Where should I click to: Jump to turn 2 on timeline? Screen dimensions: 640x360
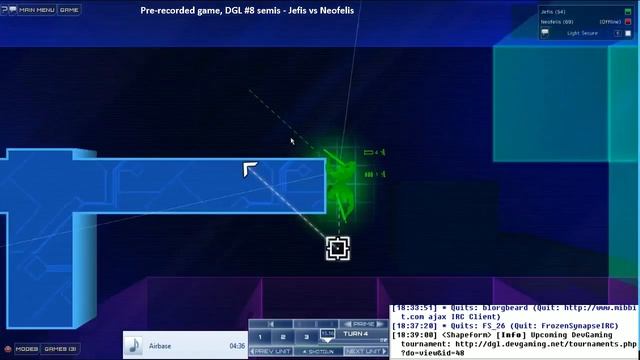tap(283, 337)
